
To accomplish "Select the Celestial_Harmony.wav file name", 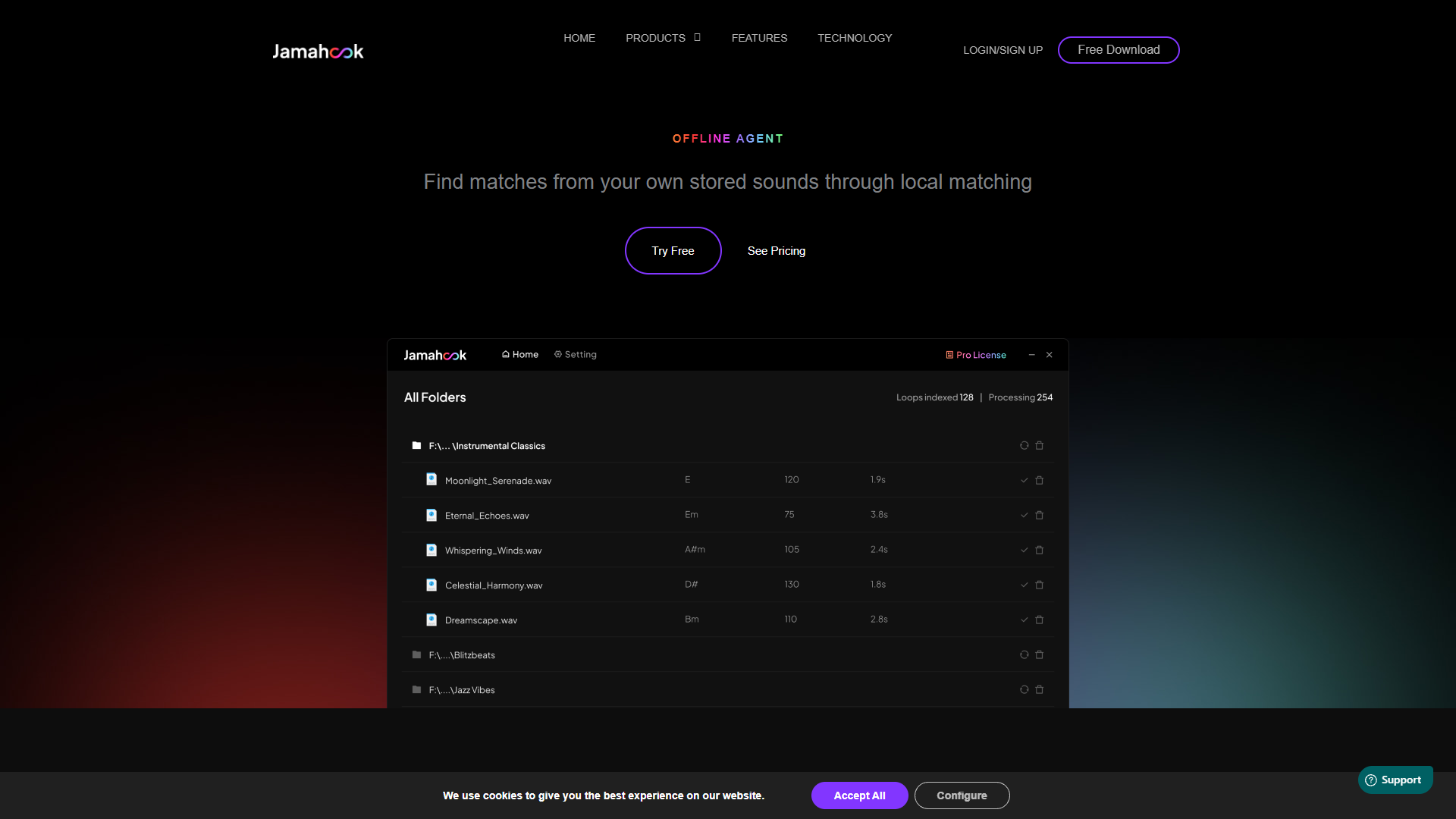I will (494, 585).
